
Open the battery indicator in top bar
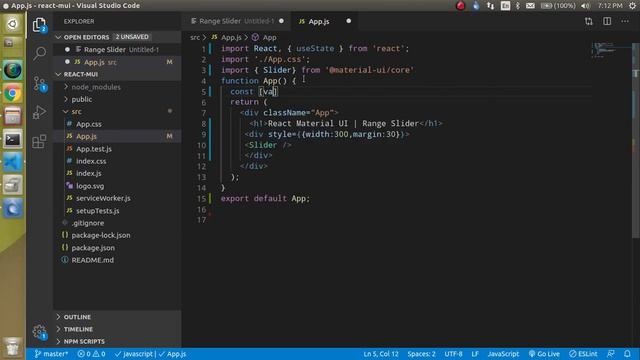pyautogui.click(x=558, y=6)
